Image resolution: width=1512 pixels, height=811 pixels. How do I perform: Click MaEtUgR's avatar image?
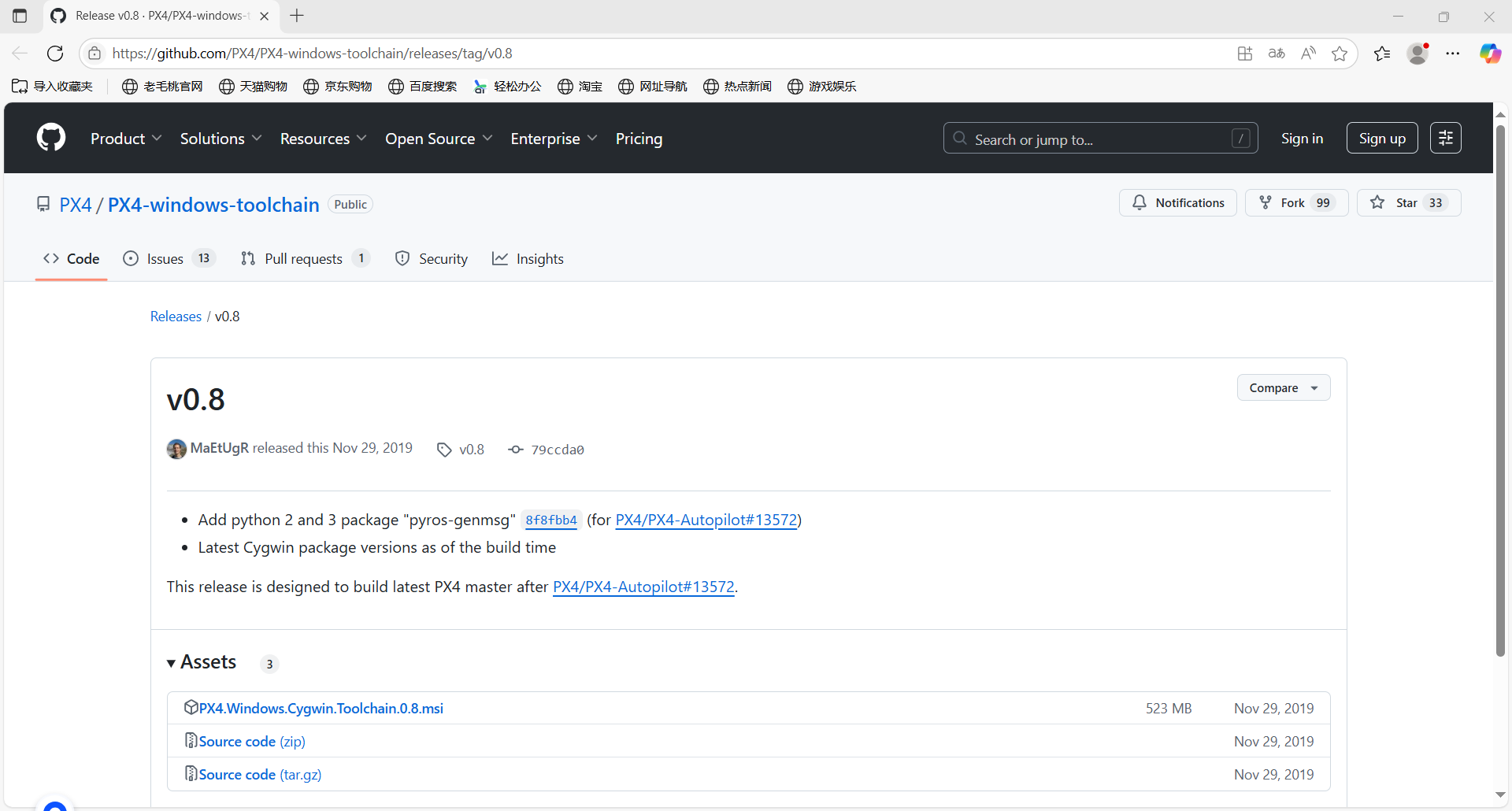176,449
